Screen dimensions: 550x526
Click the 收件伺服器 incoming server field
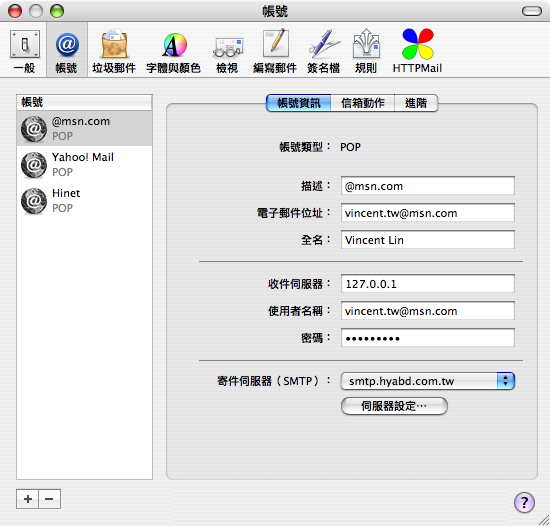click(x=428, y=284)
